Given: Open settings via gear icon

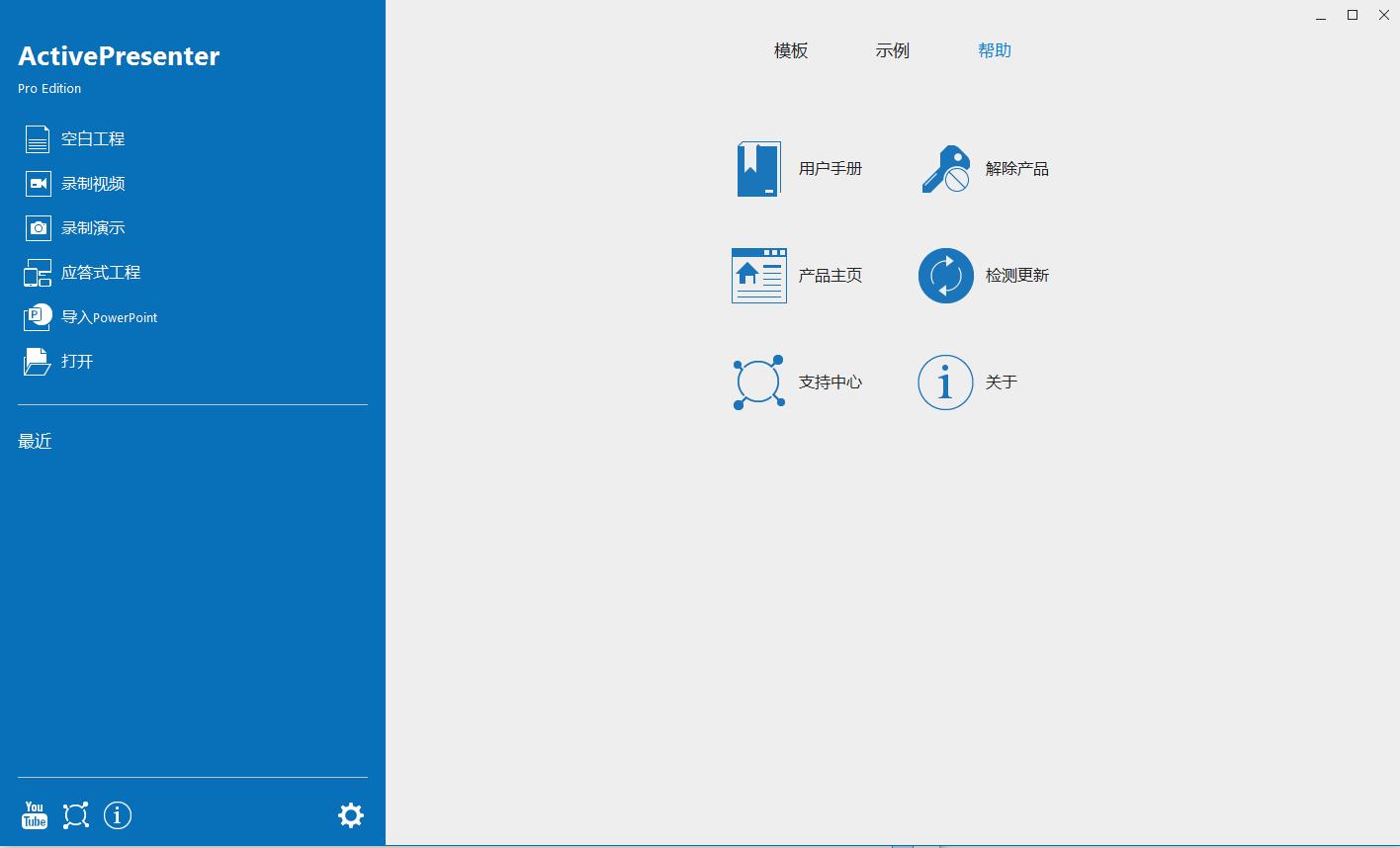Looking at the screenshot, I should point(351,815).
